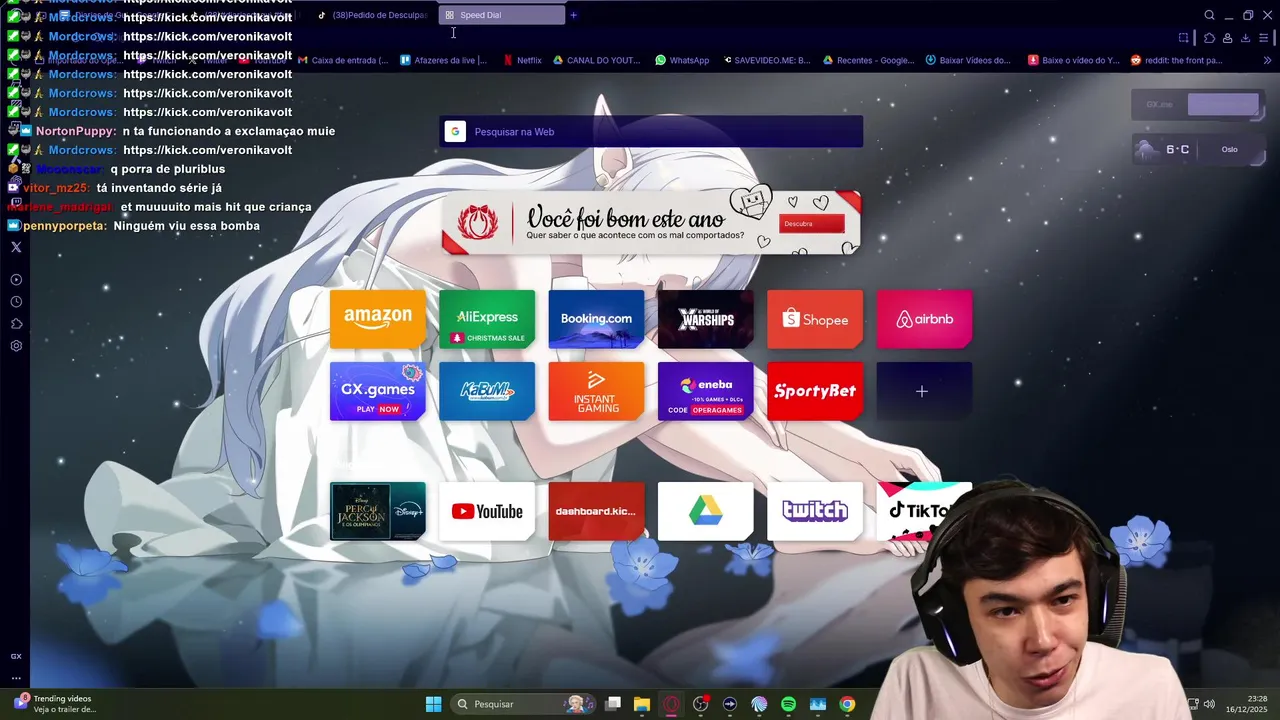1280x720 pixels.
Task: Open the WhatsApp bookmark
Action: tap(682, 60)
